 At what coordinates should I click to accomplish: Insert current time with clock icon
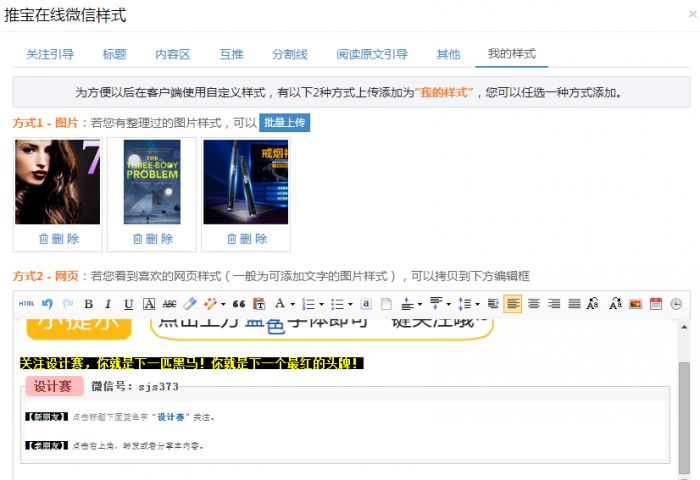point(676,304)
